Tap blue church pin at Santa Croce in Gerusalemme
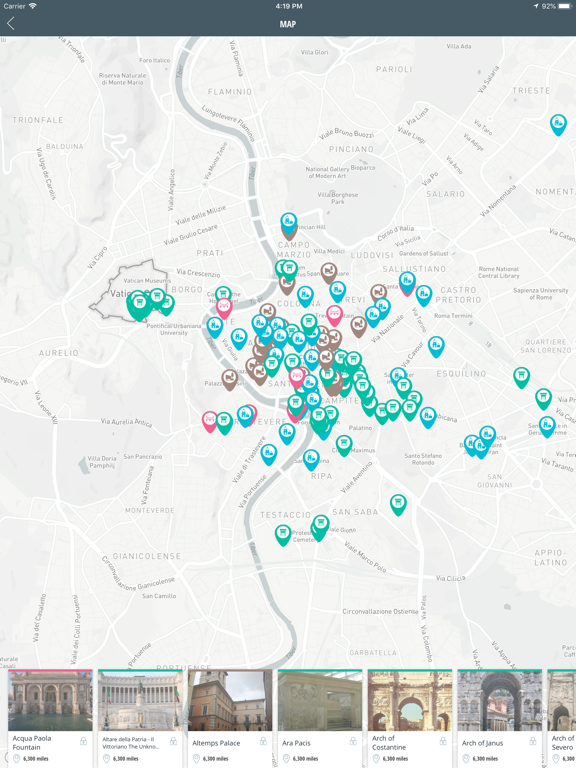576x768 pixels. point(547,426)
